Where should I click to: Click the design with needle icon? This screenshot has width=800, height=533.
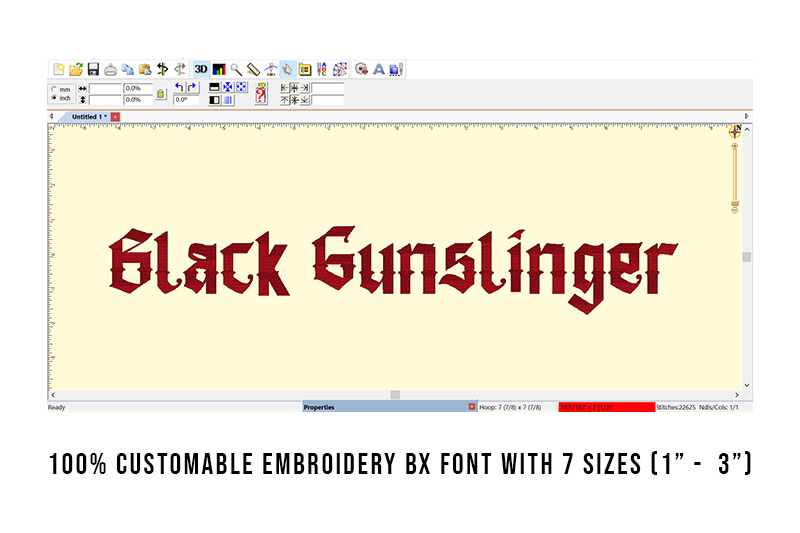(x=396, y=69)
